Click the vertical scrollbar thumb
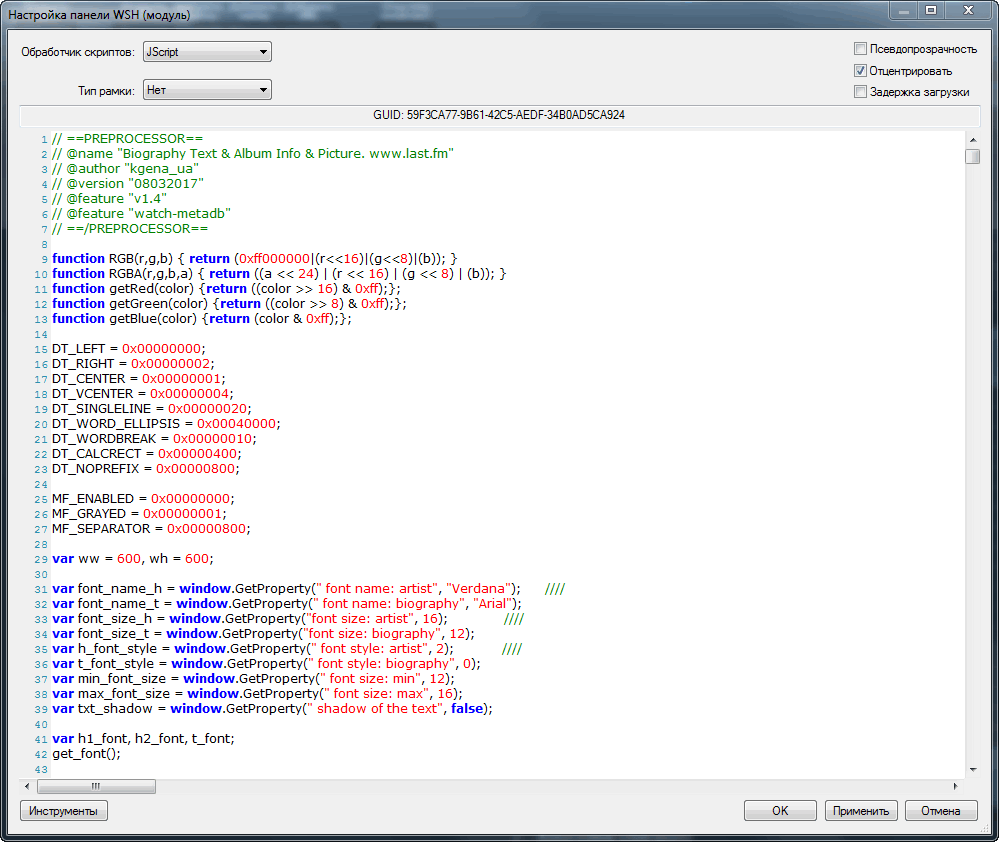The width and height of the screenshot is (999, 842). (972, 156)
